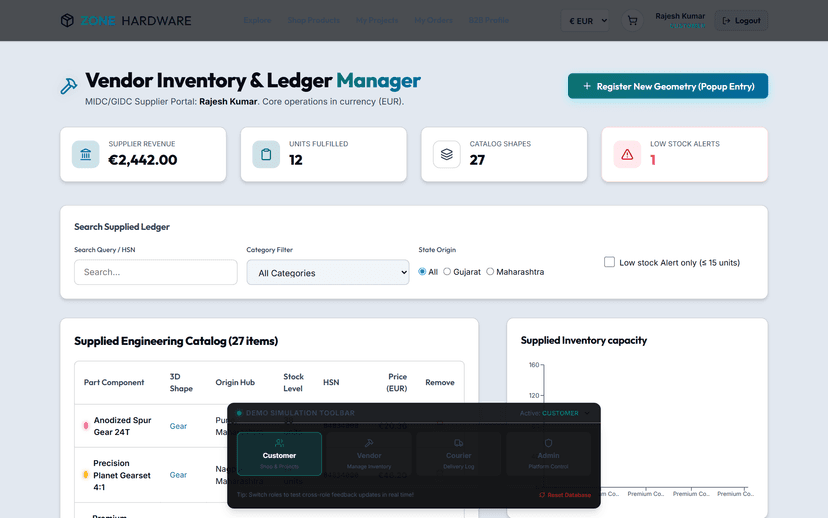This screenshot has width=828, height=518.
Task: Click the Supplied Engineering Catalog (27 items) heading
Action: pos(176,341)
